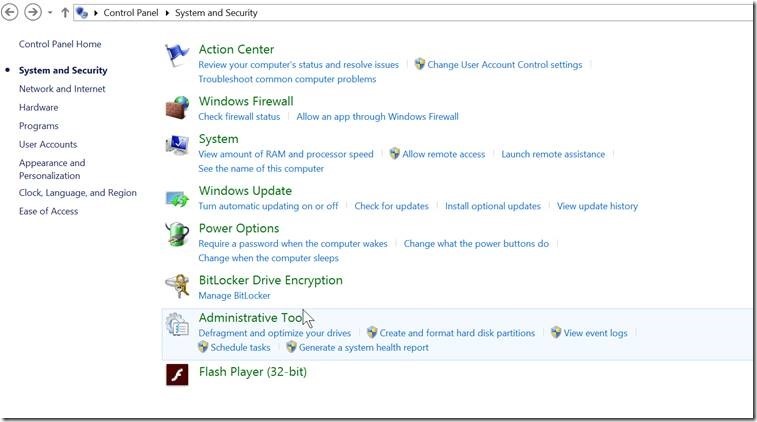
Task: Click shield icon beside Generate system health report
Action: 291,347
